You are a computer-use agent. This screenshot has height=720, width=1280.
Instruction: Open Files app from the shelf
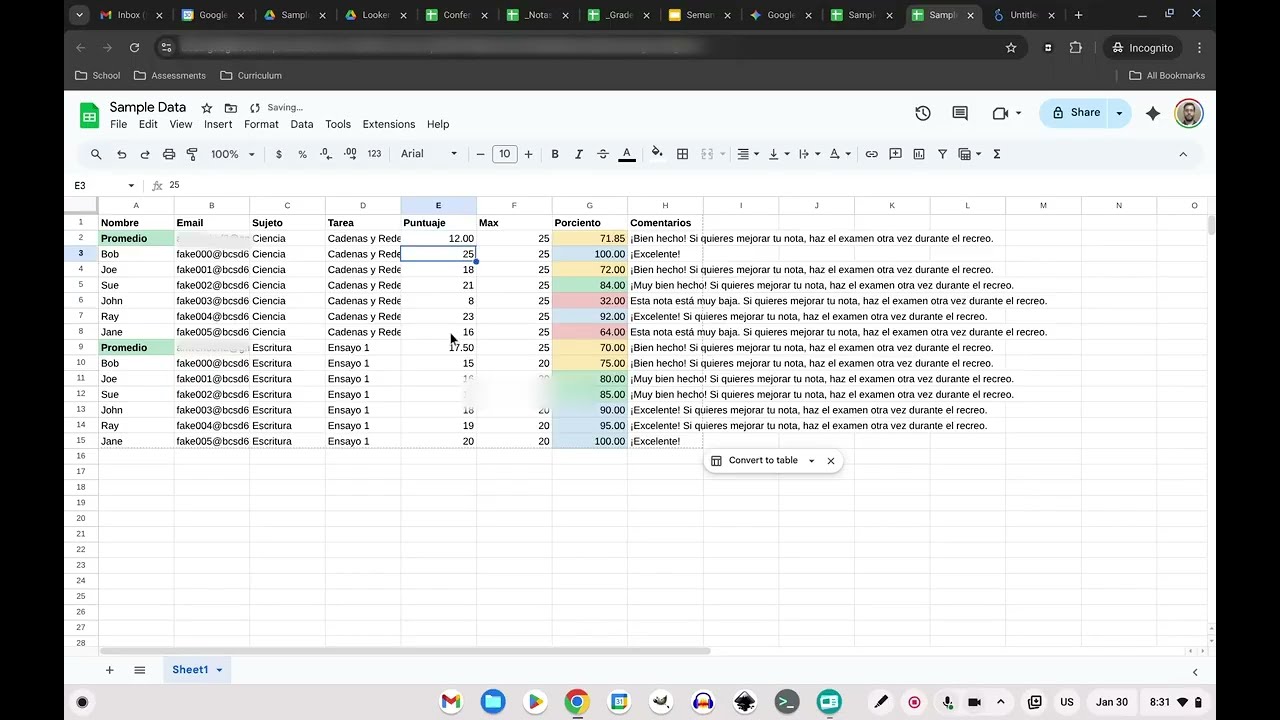click(493, 702)
